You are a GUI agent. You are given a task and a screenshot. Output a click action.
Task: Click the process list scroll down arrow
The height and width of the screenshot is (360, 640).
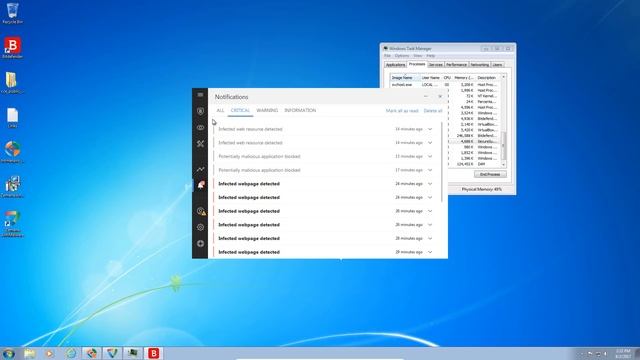tap(504, 164)
